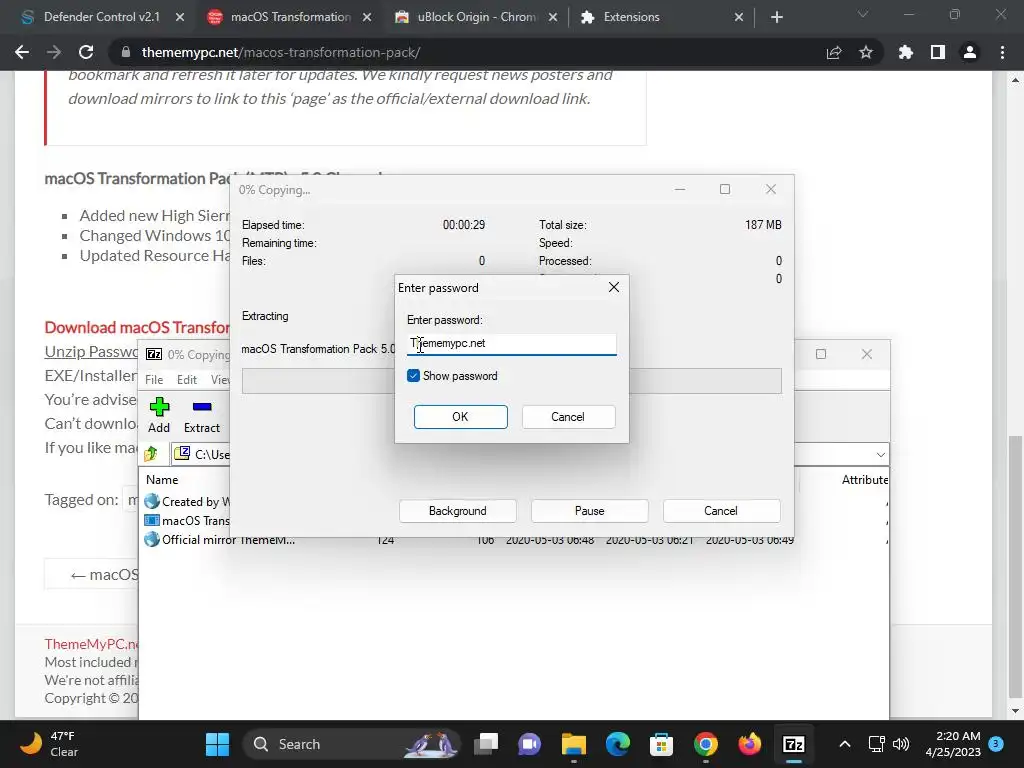This screenshot has height=768, width=1024.
Task: Click the extraction progress bar
Action: (511, 381)
